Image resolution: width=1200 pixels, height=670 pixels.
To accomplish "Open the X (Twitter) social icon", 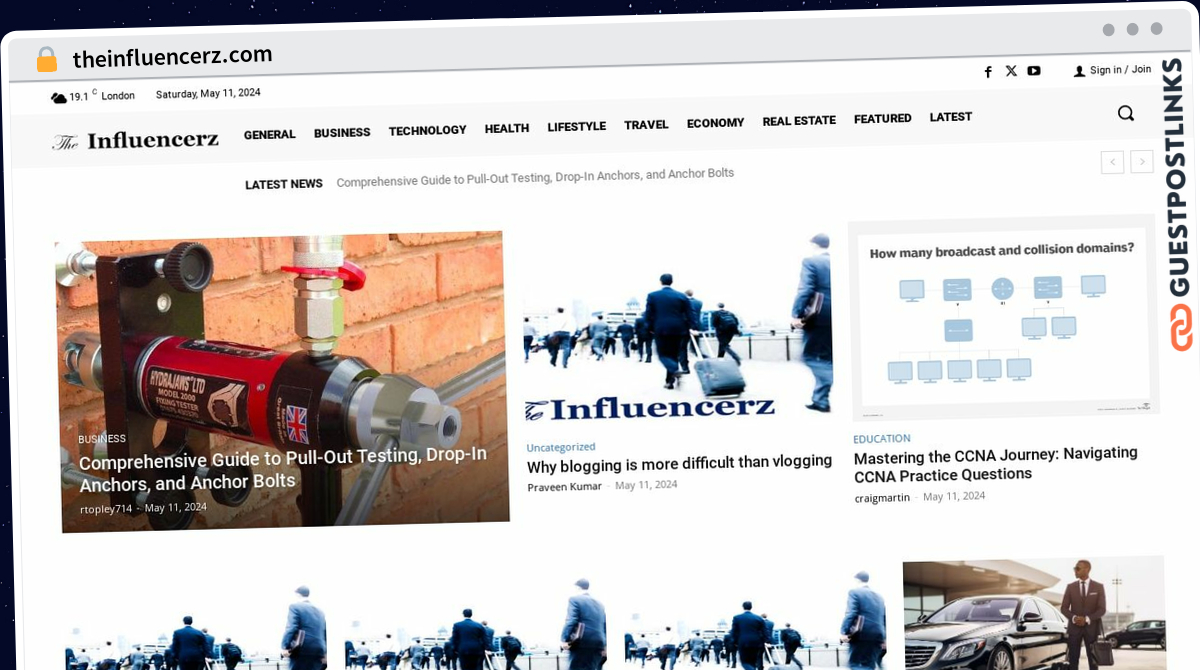I will pos(1011,71).
